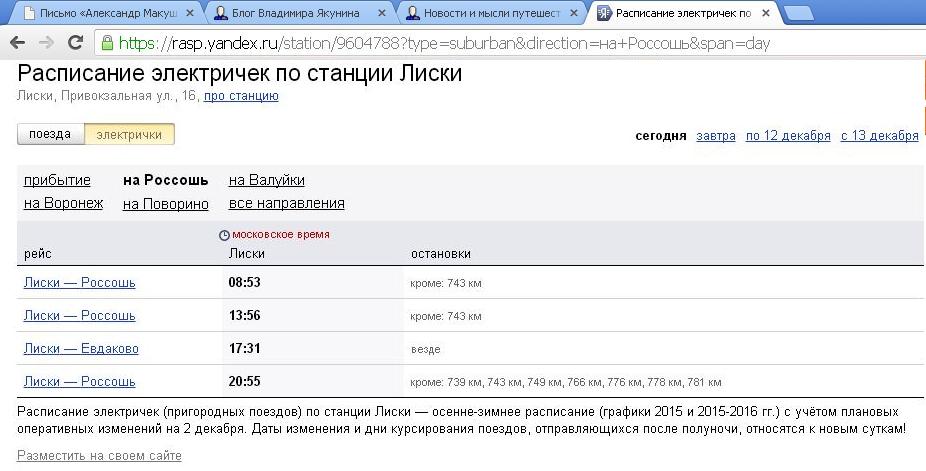Show schedule for завтра
This screenshot has height=471, width=926.
716,136
